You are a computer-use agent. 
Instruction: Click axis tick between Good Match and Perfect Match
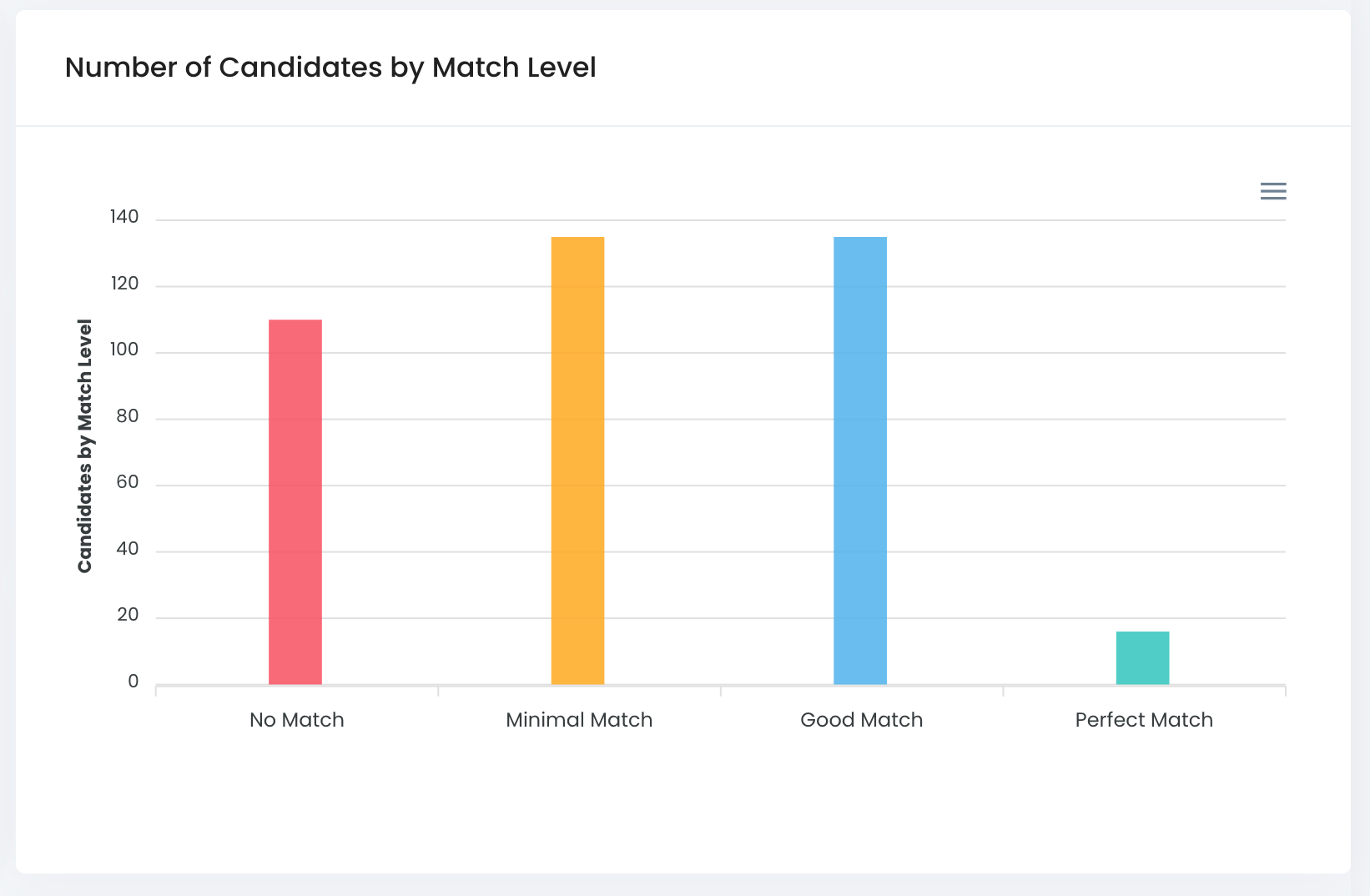1003,691
